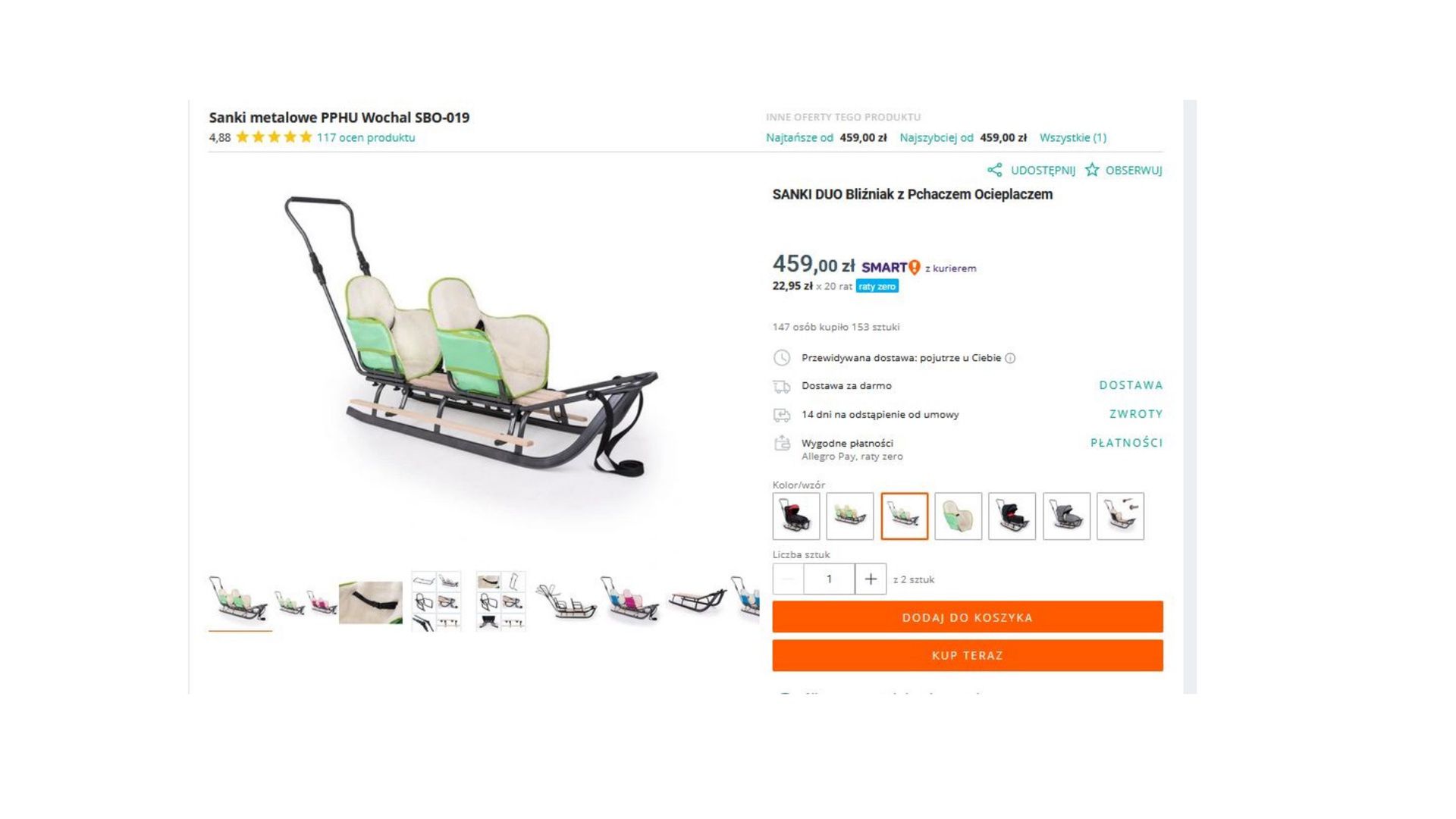Image resolution: width=1456 pixels, height=819 pixels.
Task: Open the PŁATNOŚCI details link
Action: coord(1126,443)
